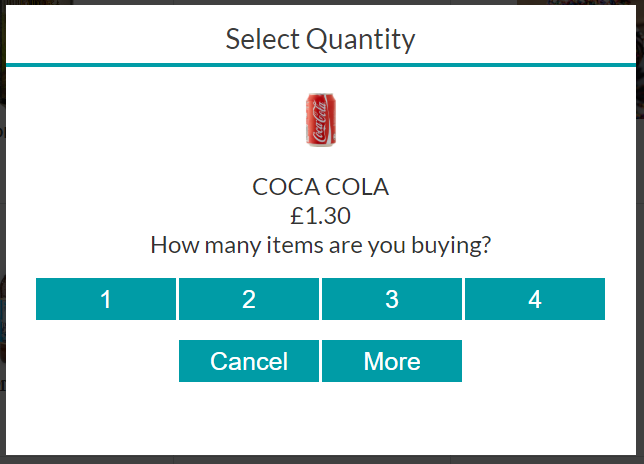The height and width of the screenshot is (464, 644).
Task: Cancel the quantity selection
Action: pos(249,361)
